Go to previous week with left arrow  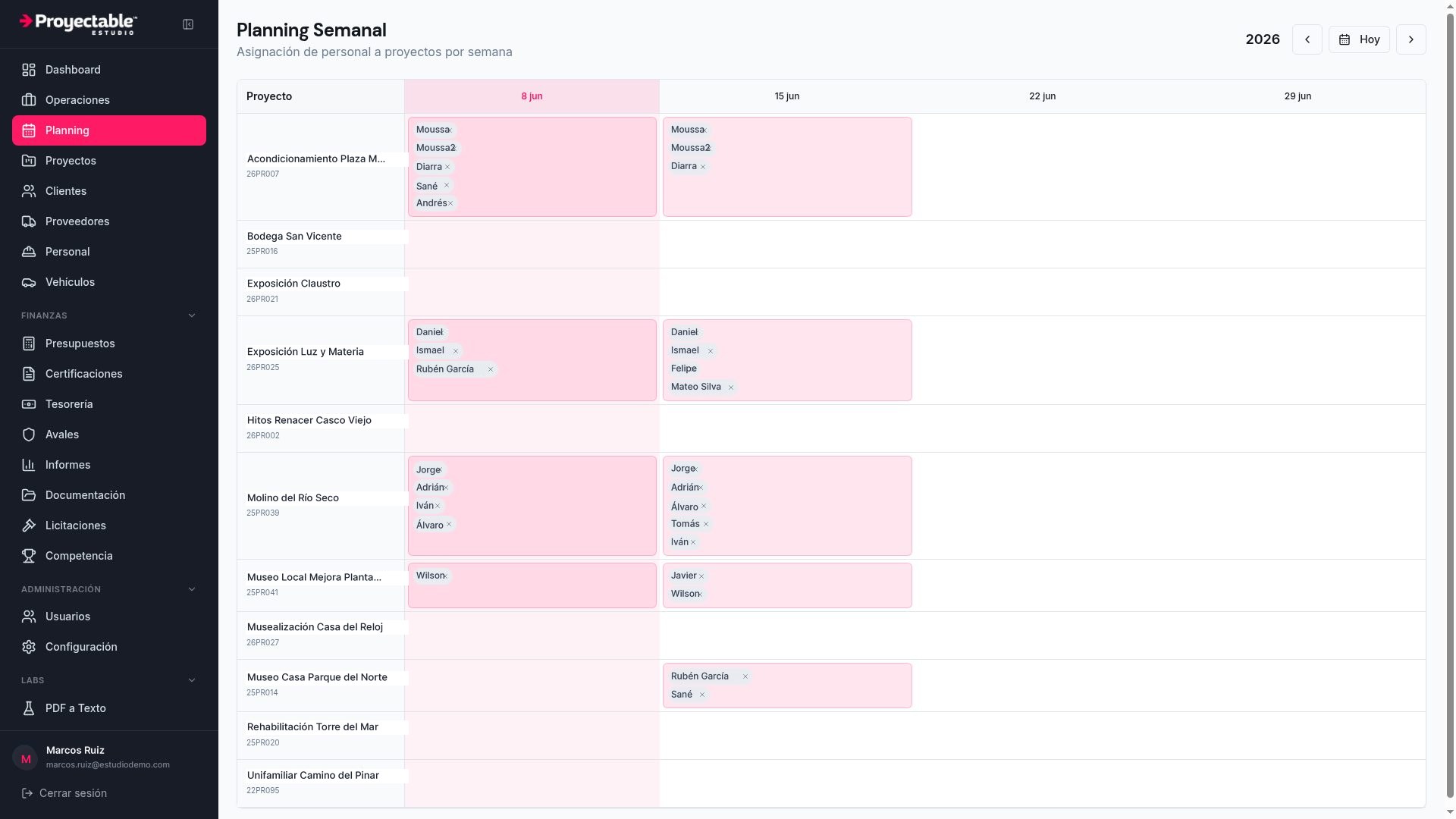click(x=1307, y=39)
